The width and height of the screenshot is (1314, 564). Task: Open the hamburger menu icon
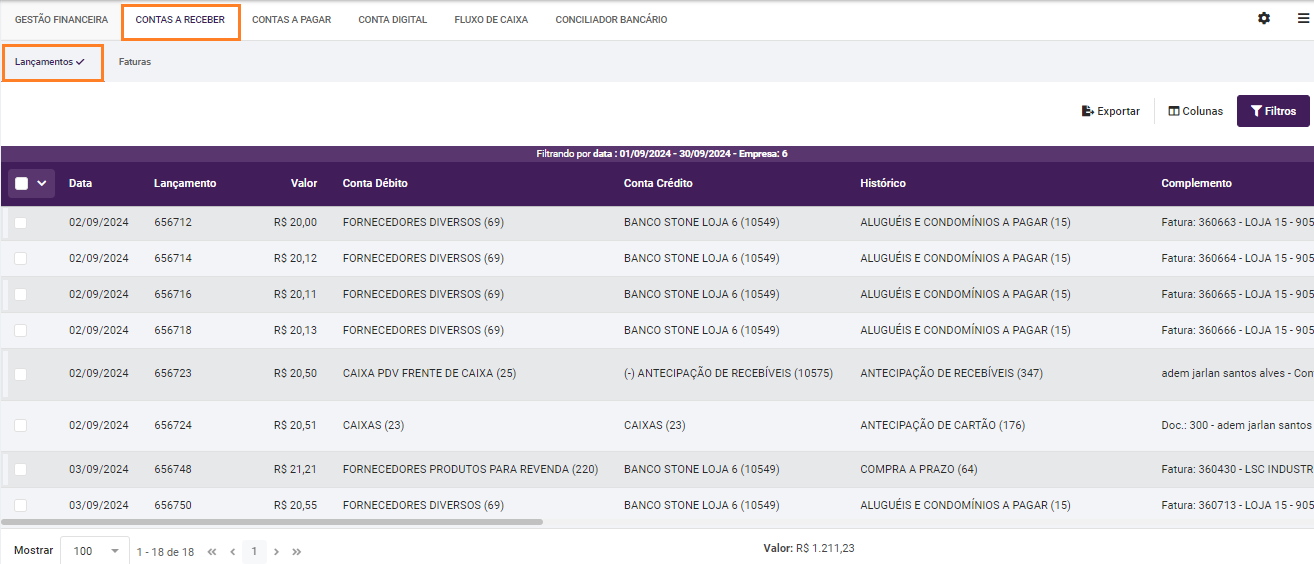1303,18
